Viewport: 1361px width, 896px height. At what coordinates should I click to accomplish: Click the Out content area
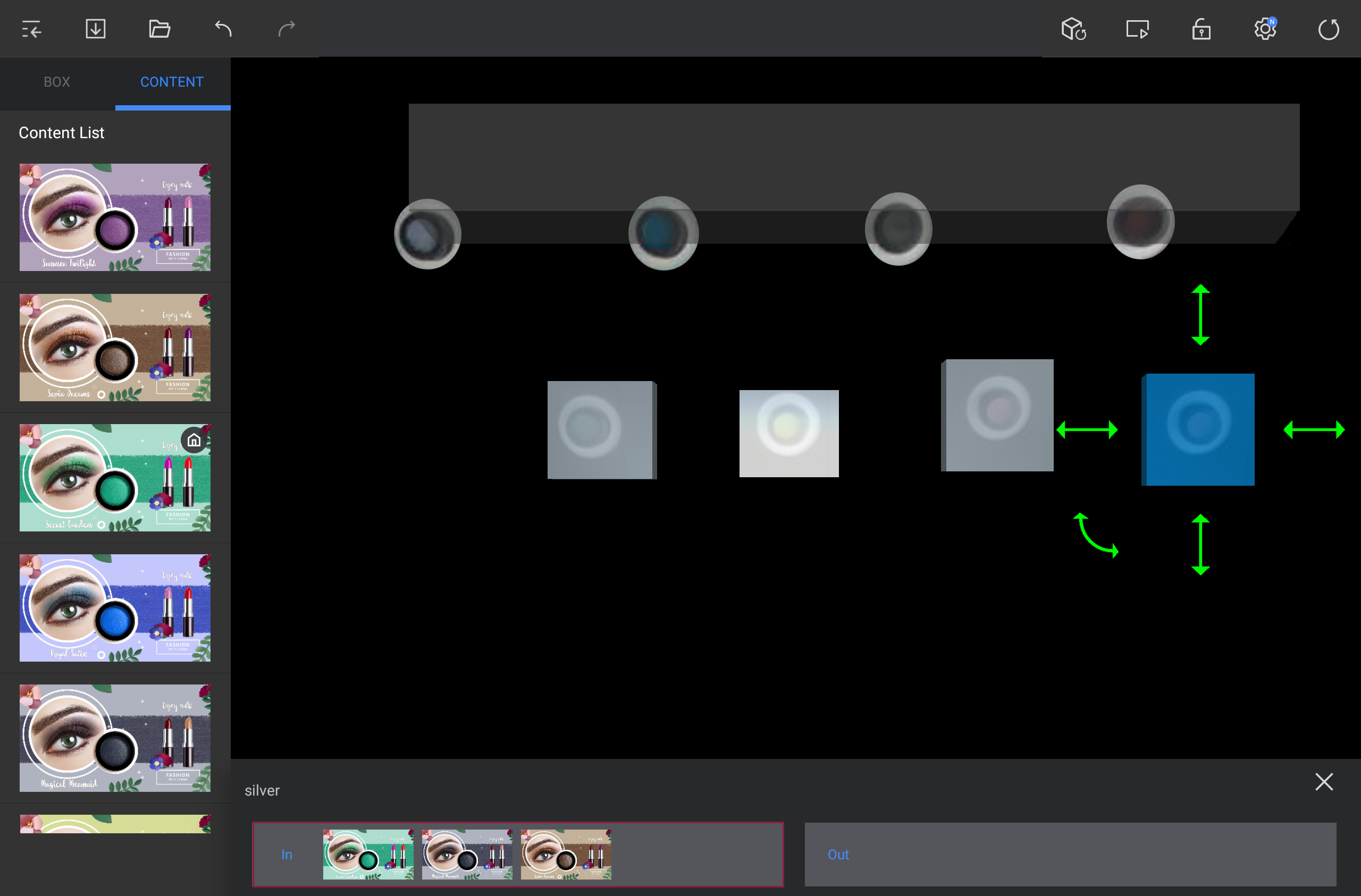1069,854
